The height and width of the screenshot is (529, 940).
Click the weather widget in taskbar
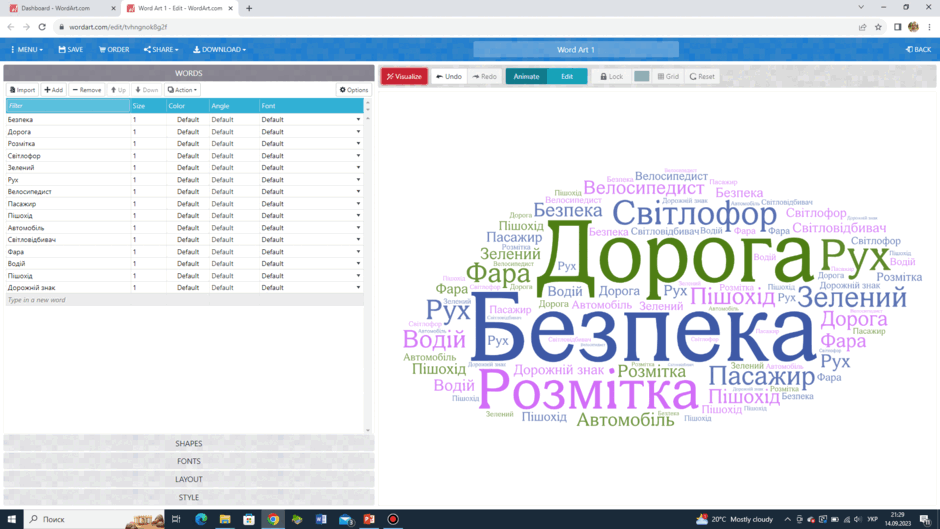tap(735, 519)
